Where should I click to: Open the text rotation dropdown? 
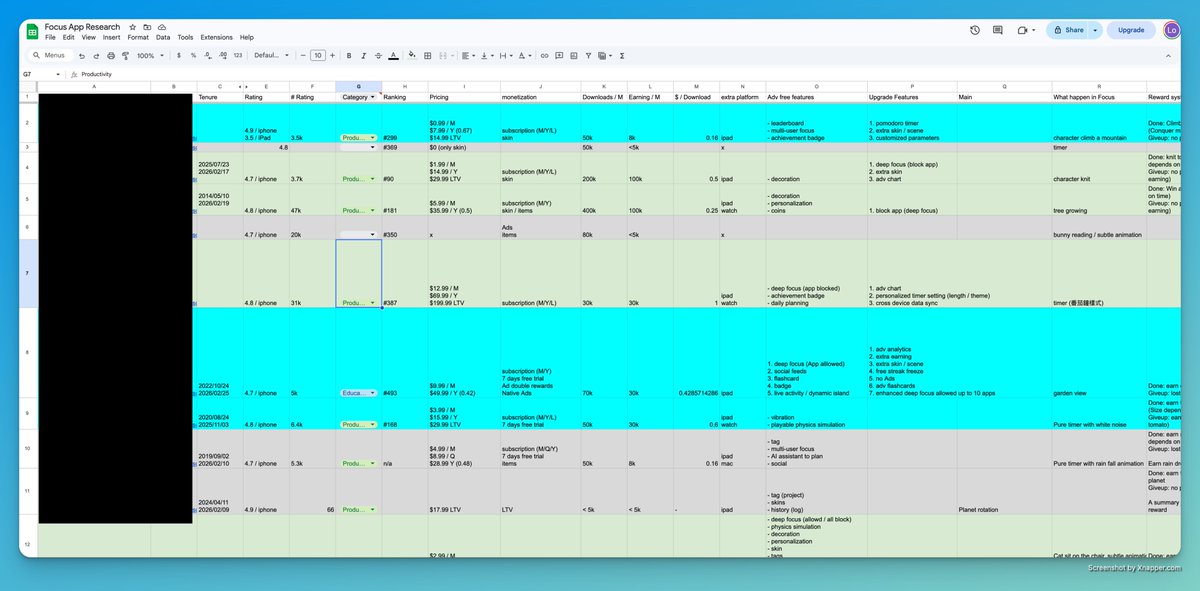pos(523,55)
